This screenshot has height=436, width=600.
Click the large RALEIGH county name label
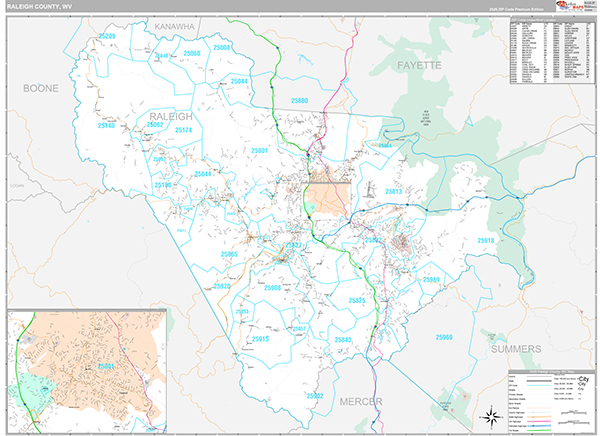[166, 118]
